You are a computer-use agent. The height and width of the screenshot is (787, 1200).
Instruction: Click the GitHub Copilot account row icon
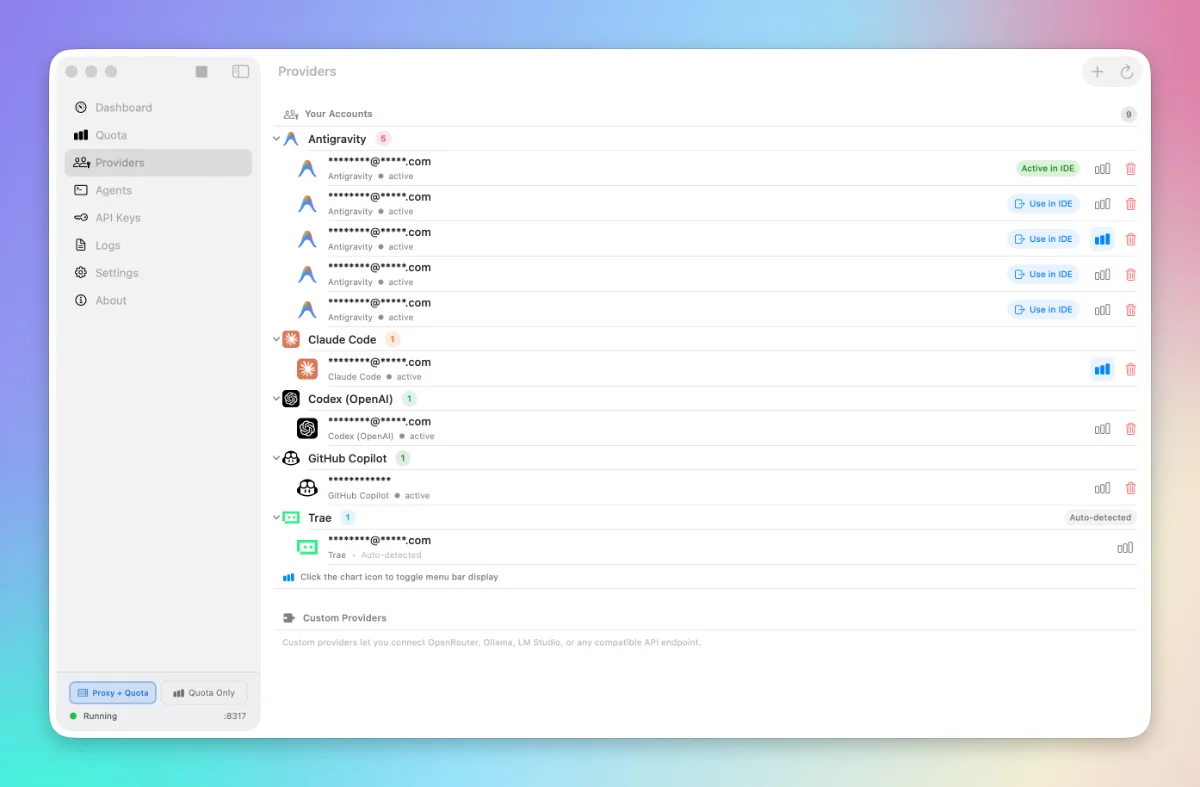click(x=307, y=488)
